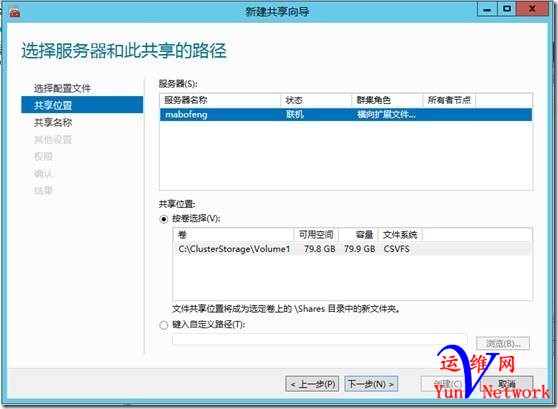558x409 pixels.
Task: Sort volumes by 容量 column
Action: click(358, 235)
